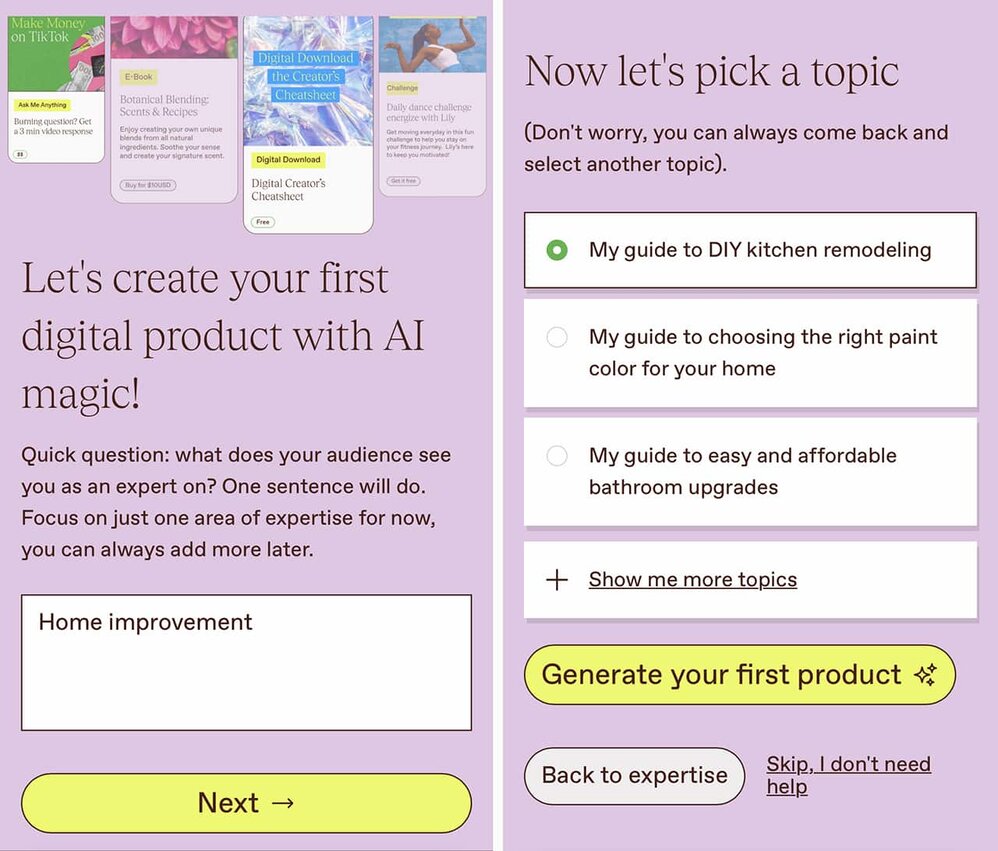The image size is (998, 851).
Task: Click the Free pill on Cheatsheet card
Action: (x=263, y=222)
